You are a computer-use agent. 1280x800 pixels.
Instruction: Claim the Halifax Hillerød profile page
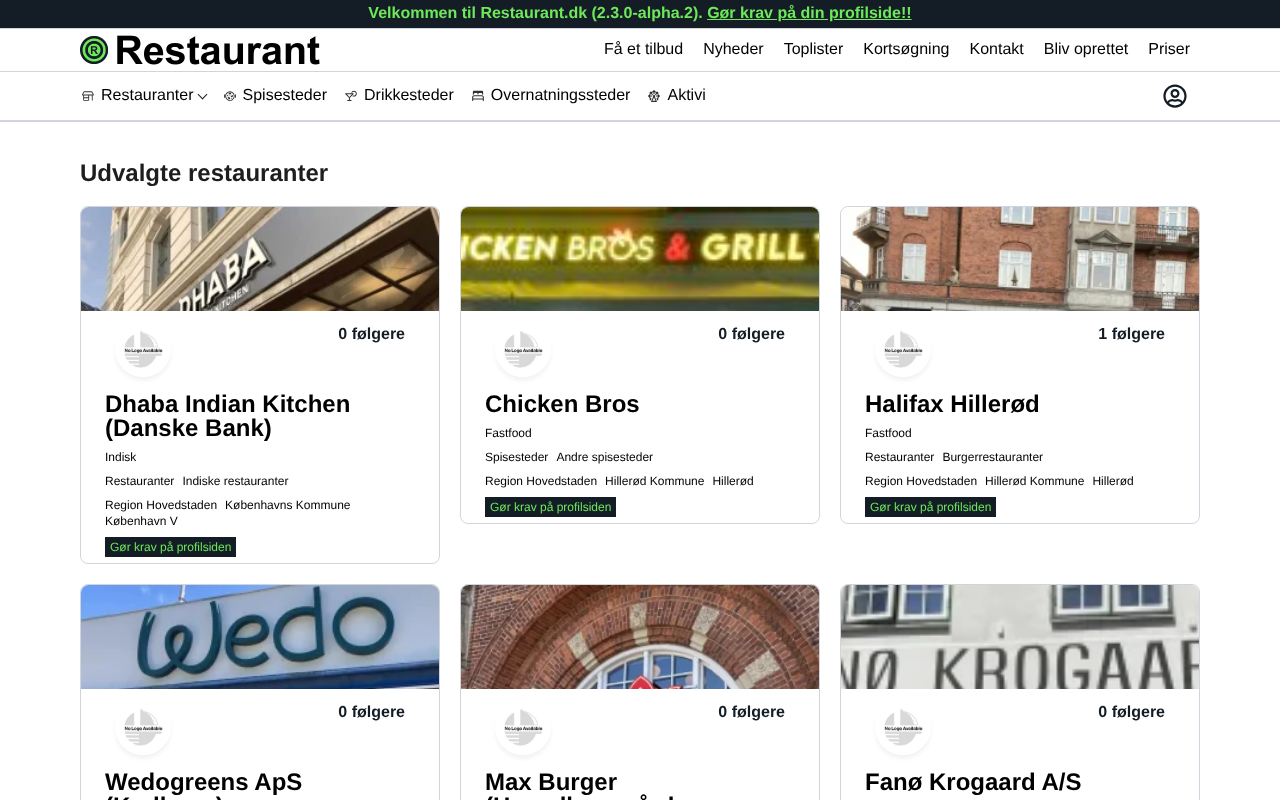pyautogui.click(x=930, y=507)
